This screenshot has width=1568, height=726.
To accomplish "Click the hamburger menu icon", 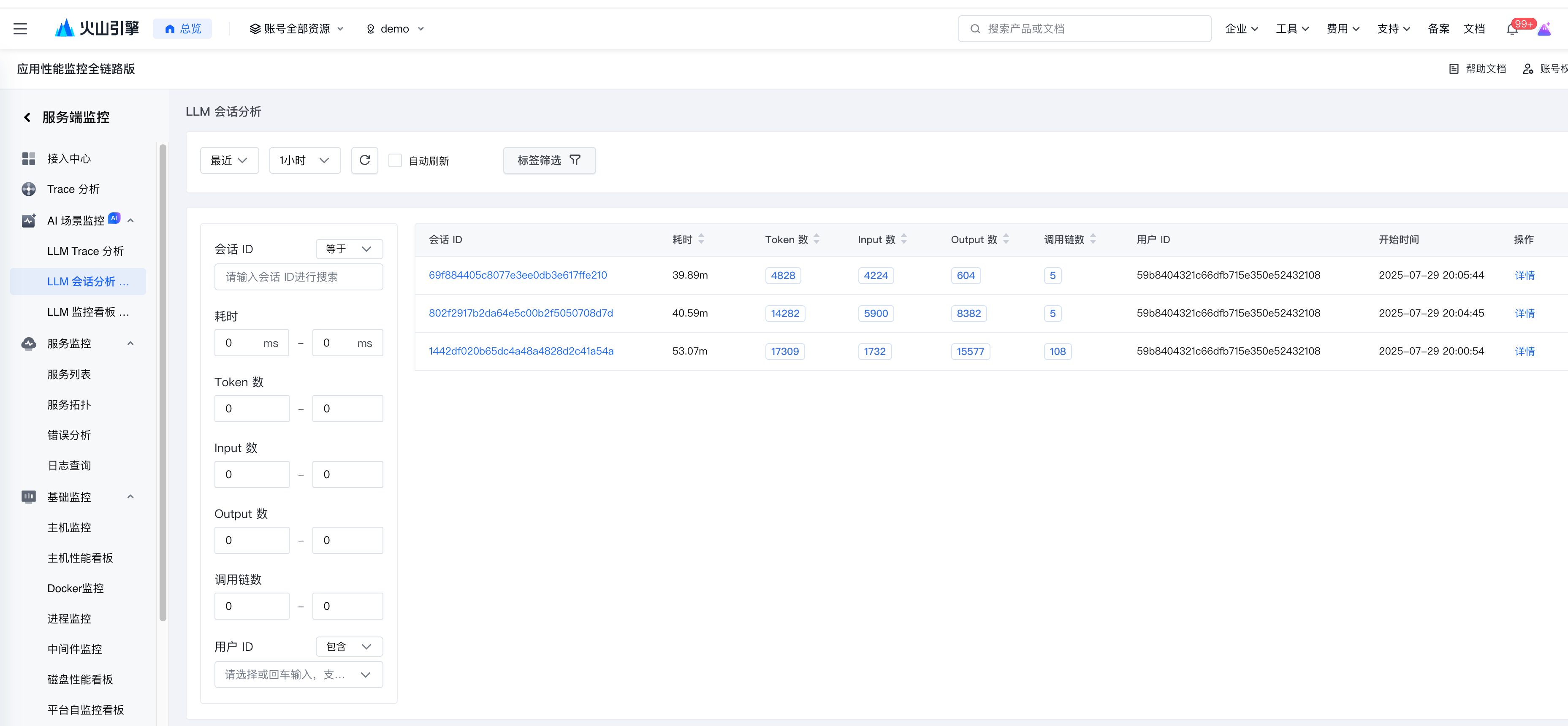I will tap(20, 29).
